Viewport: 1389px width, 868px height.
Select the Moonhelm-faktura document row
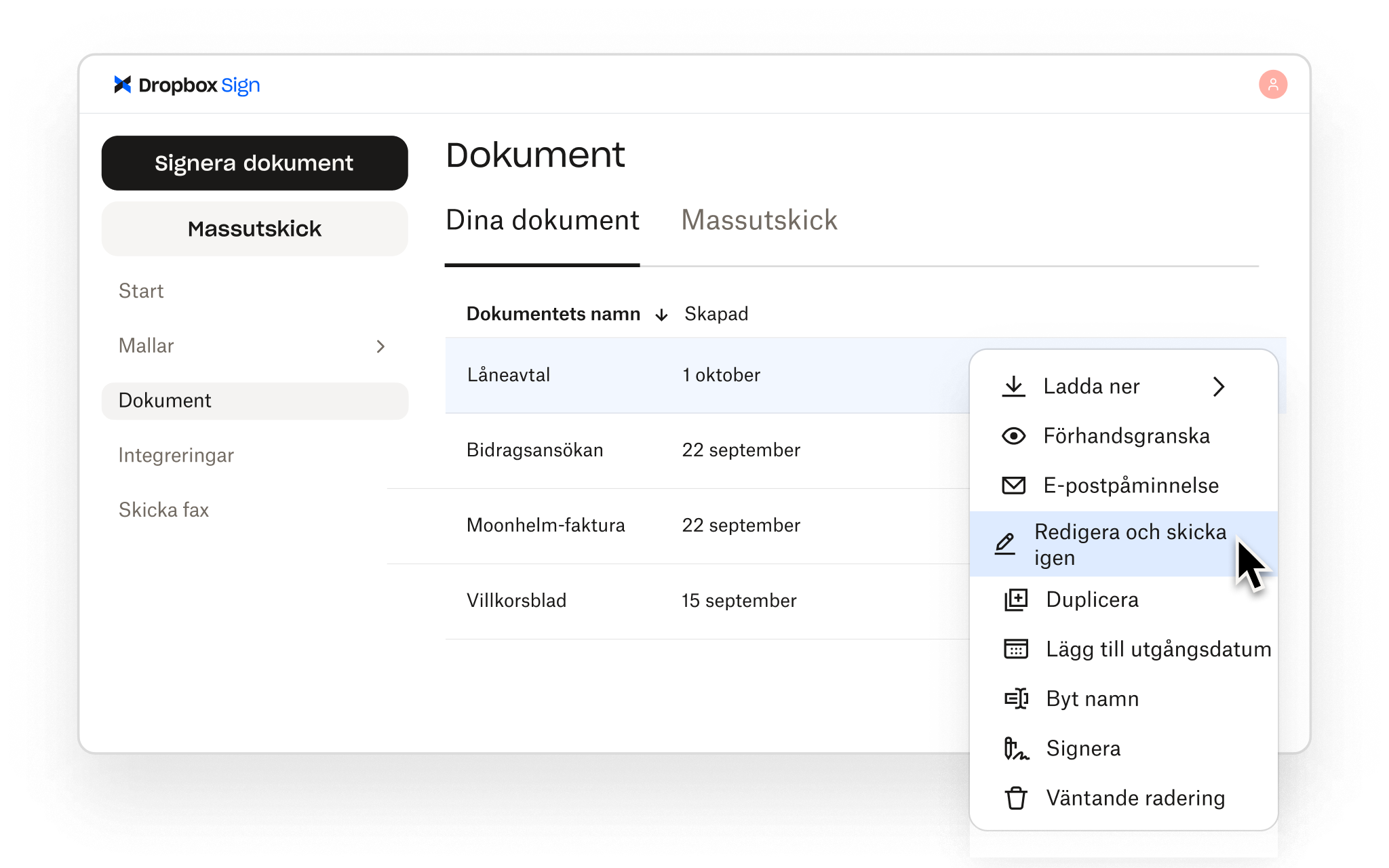[707, 526]
